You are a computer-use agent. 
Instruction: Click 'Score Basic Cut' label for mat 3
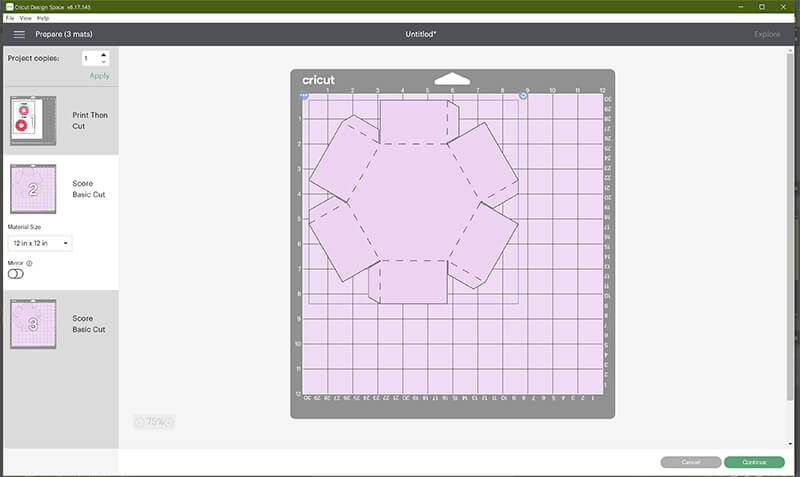point(89,324)
